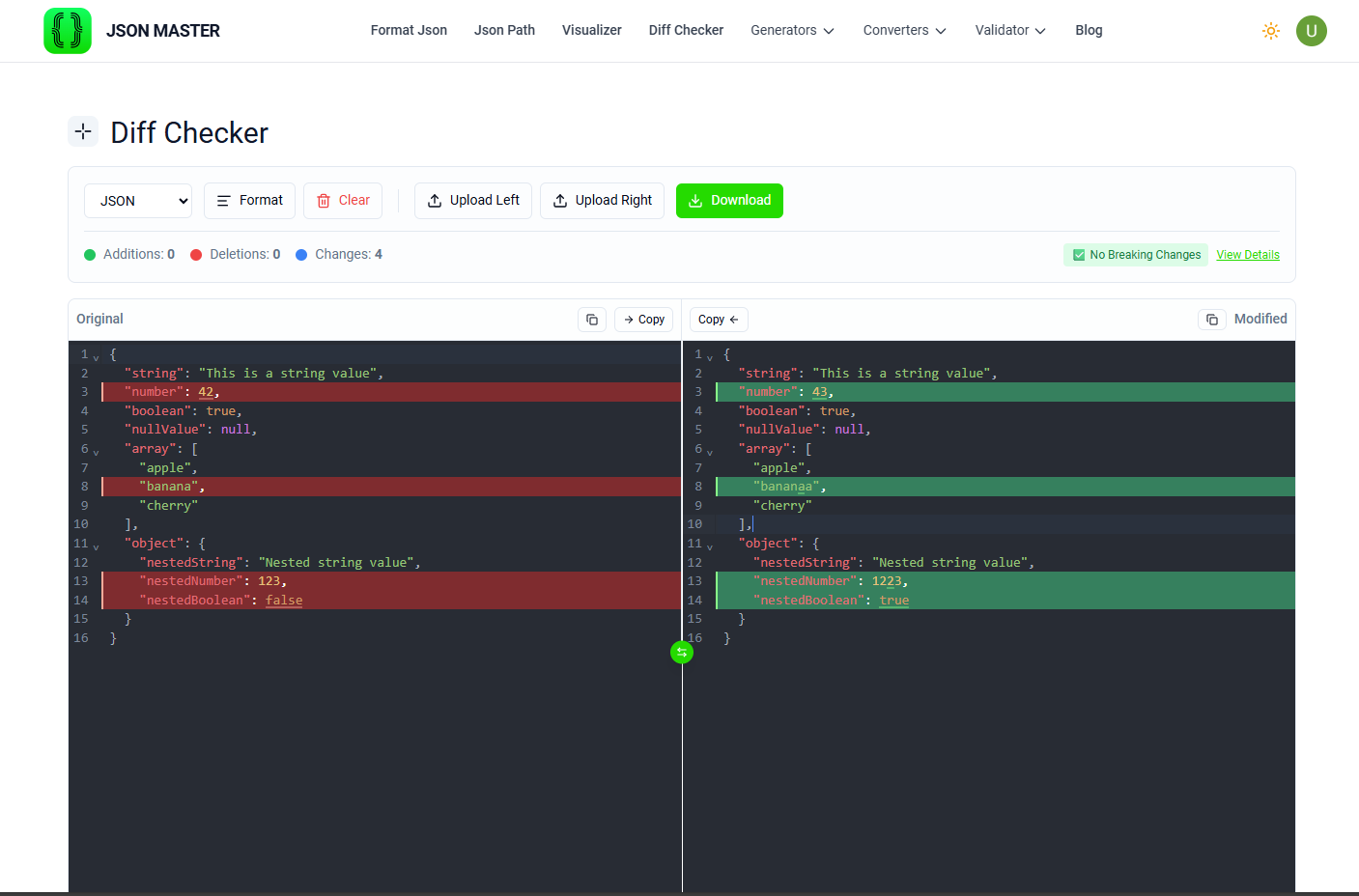Click the View Details link
This screenshot has width=1359, height=896.
1247,254
